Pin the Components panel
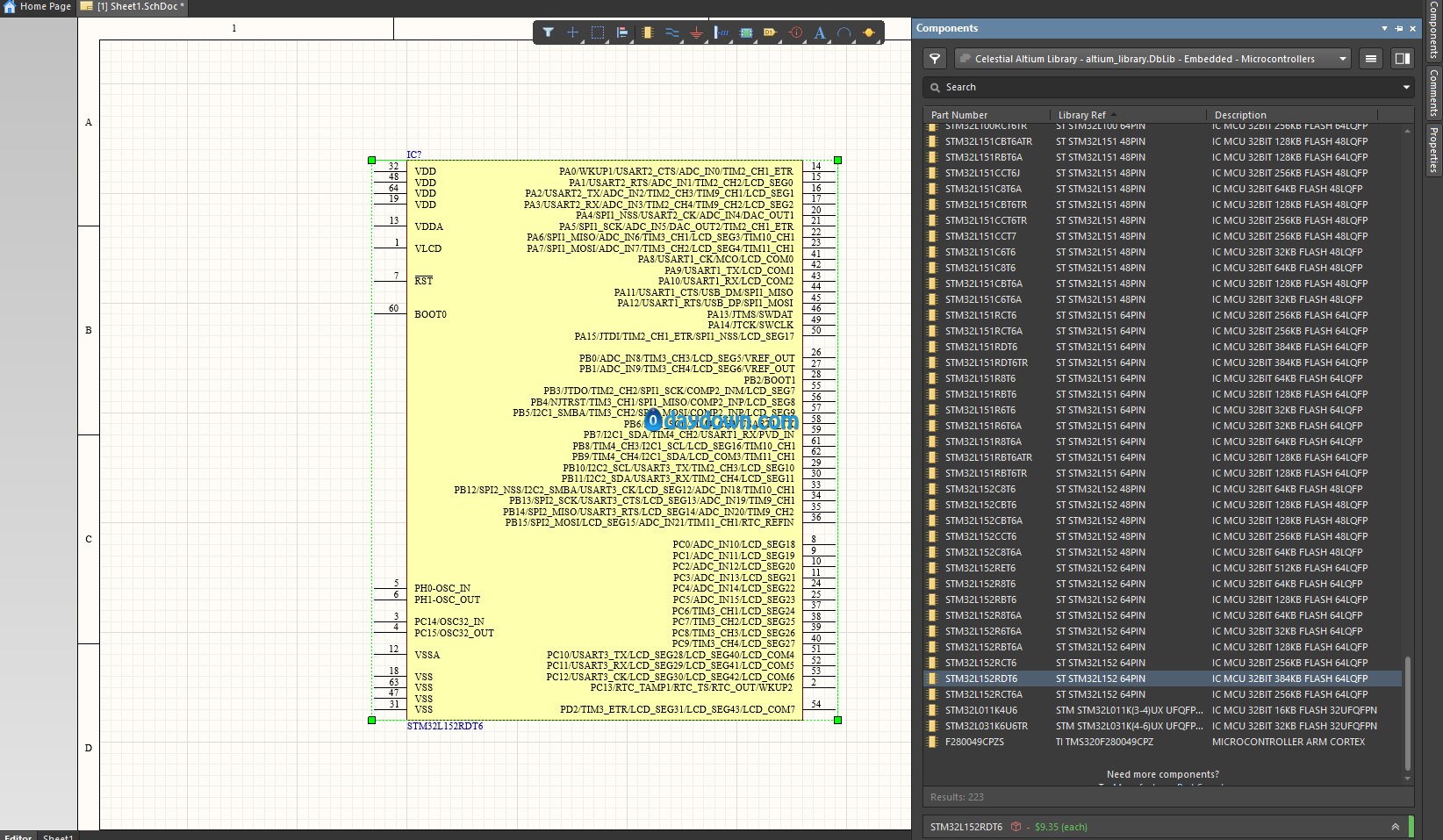Image resolution: width=1443 pixels, height=840 pixels. point(1399,28)
